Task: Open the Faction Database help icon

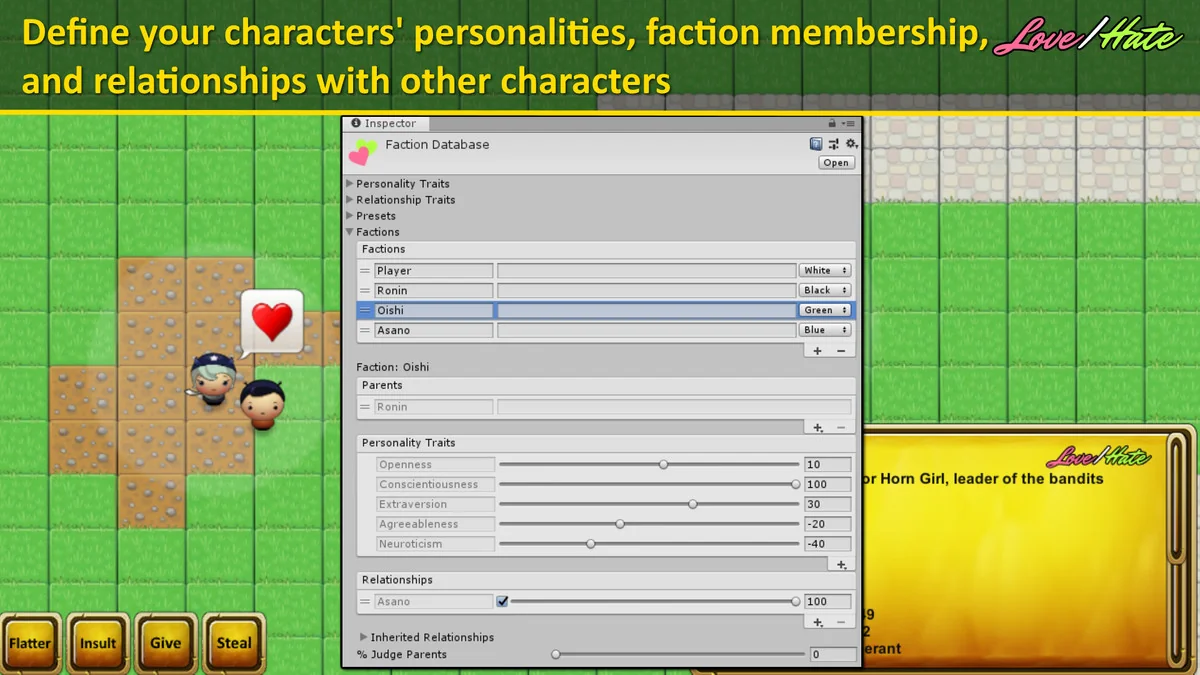Action: tap(816, 145)
